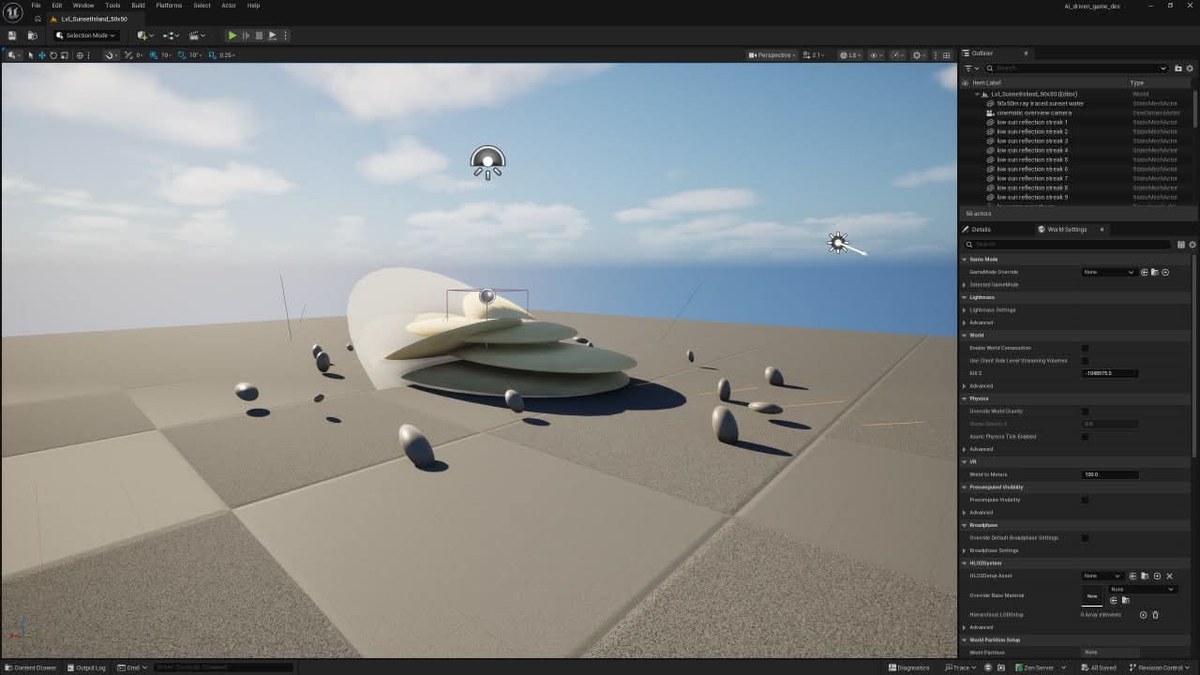This screenshot has height=675, width=1200.
Task: Open the Edit menu
Action: 57,5
